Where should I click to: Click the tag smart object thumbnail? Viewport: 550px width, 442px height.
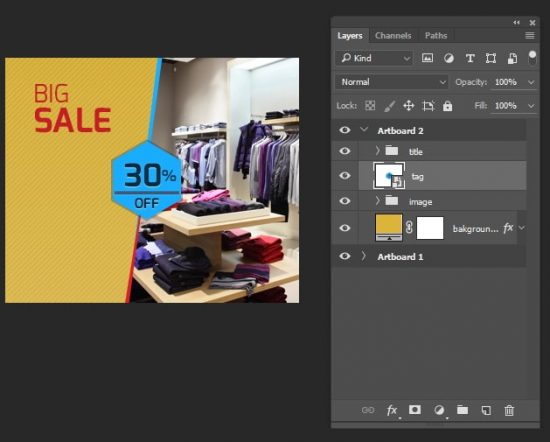tap(389, 175)
